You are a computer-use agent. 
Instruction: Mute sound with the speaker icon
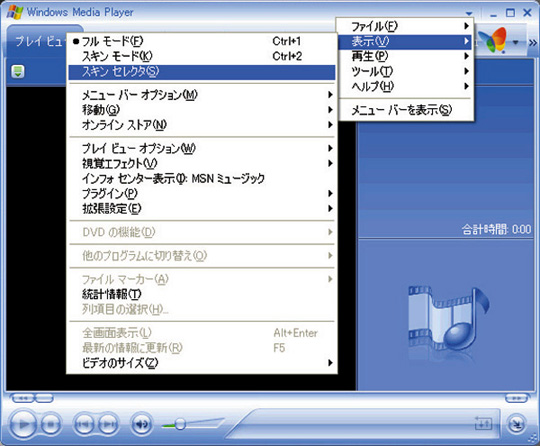click(141, 424)
